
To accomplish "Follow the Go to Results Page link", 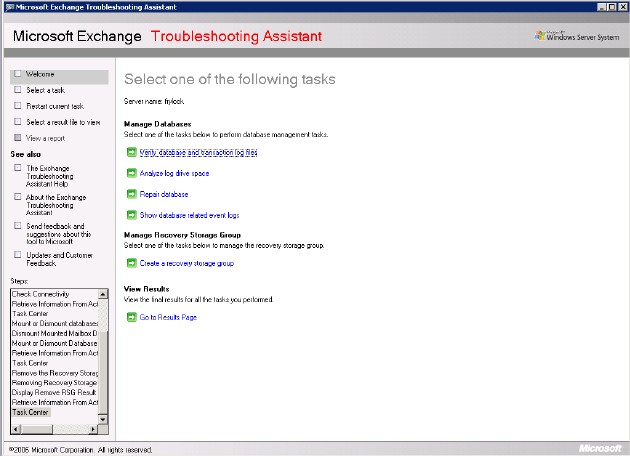I will 168,317.
